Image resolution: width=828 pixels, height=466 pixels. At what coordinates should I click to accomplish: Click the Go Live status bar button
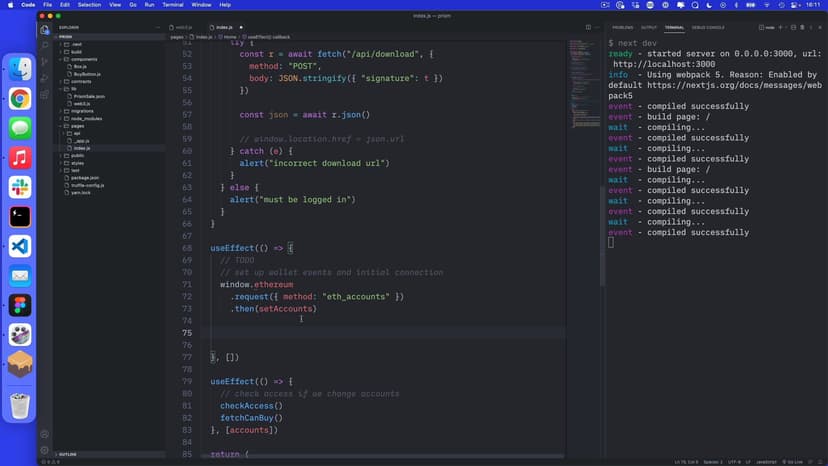click(x=797, y=461)
